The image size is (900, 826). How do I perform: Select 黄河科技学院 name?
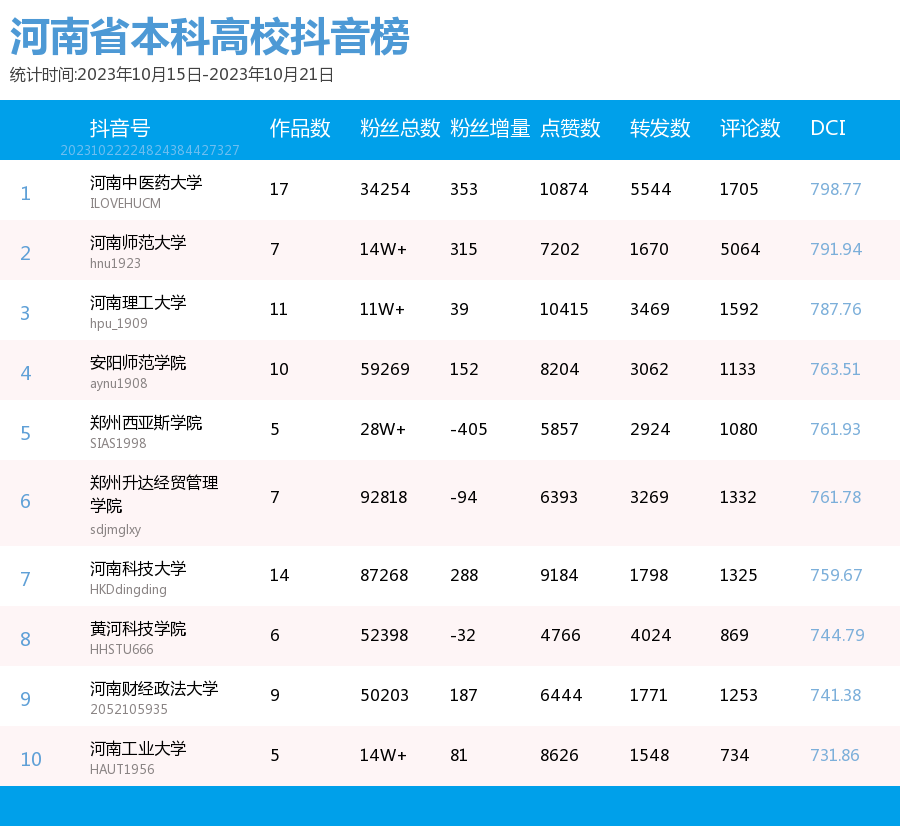pos(138,629)
